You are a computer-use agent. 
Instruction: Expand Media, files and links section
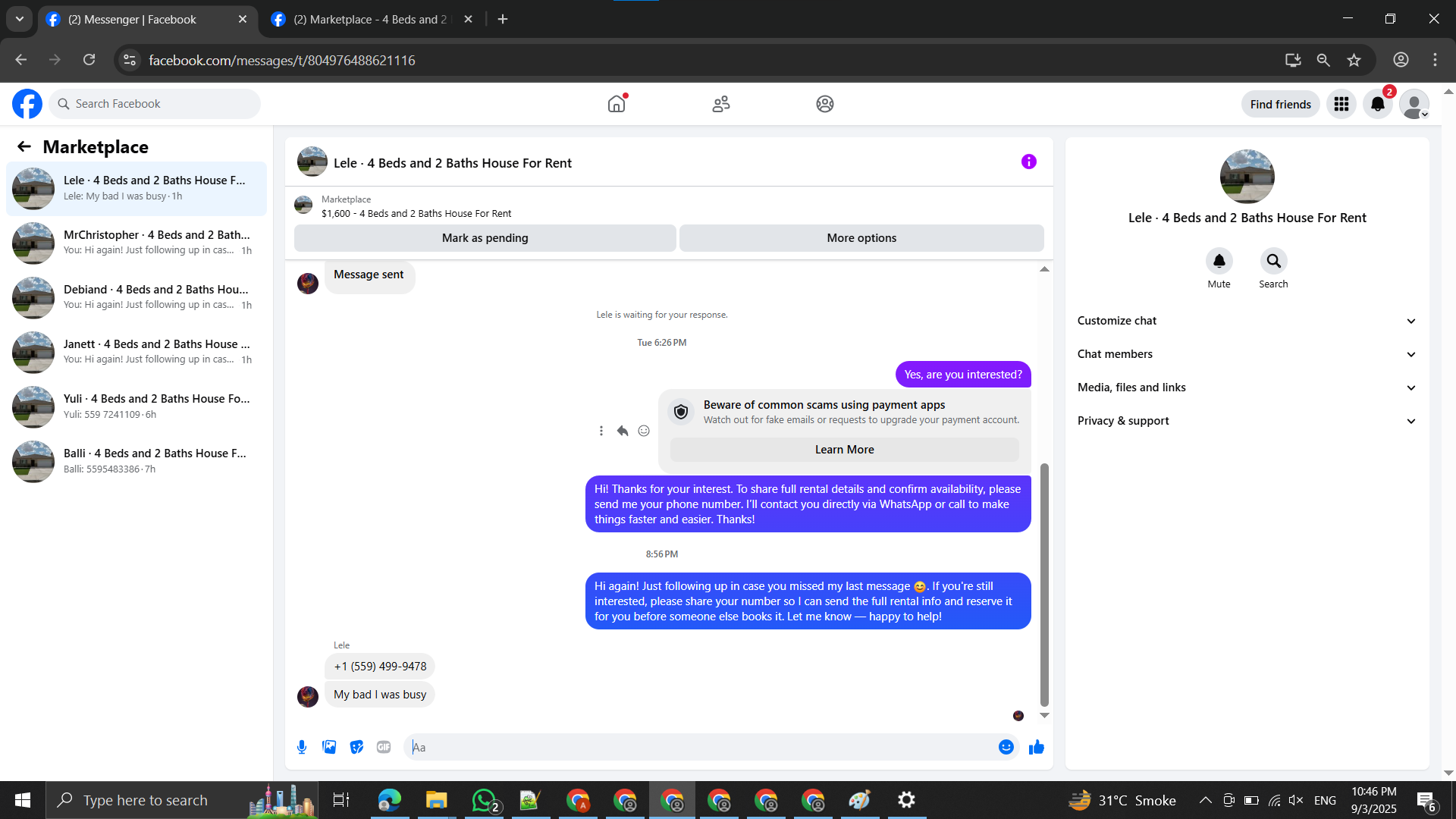[x=1247, y=388]
